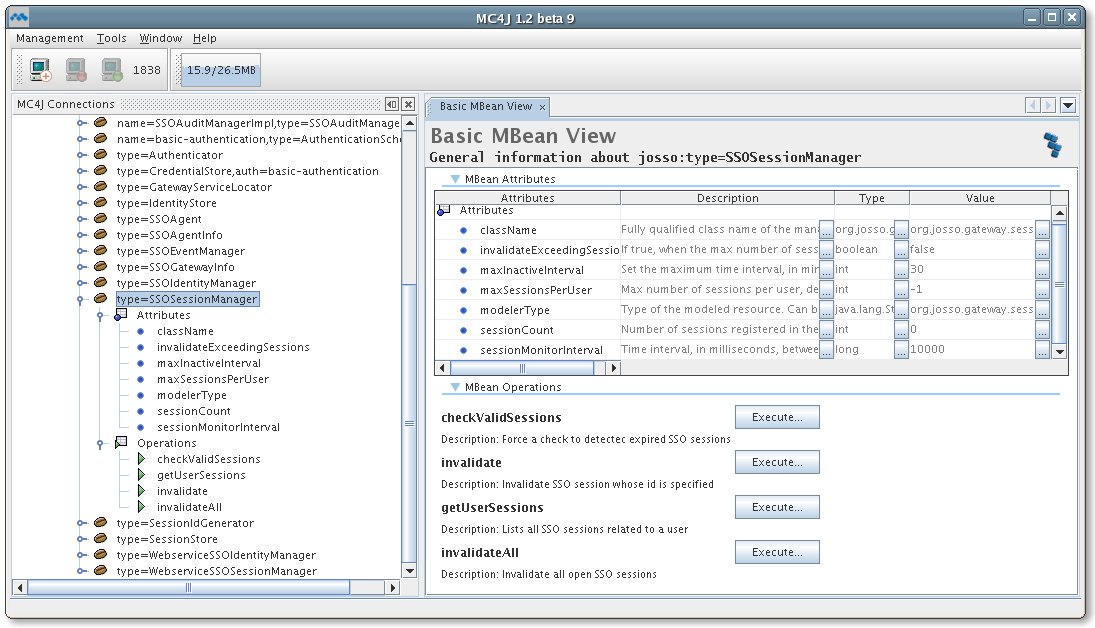Open the Tools menu
The width and height of the screenshot is (1095, 628).
coord(111,38)
